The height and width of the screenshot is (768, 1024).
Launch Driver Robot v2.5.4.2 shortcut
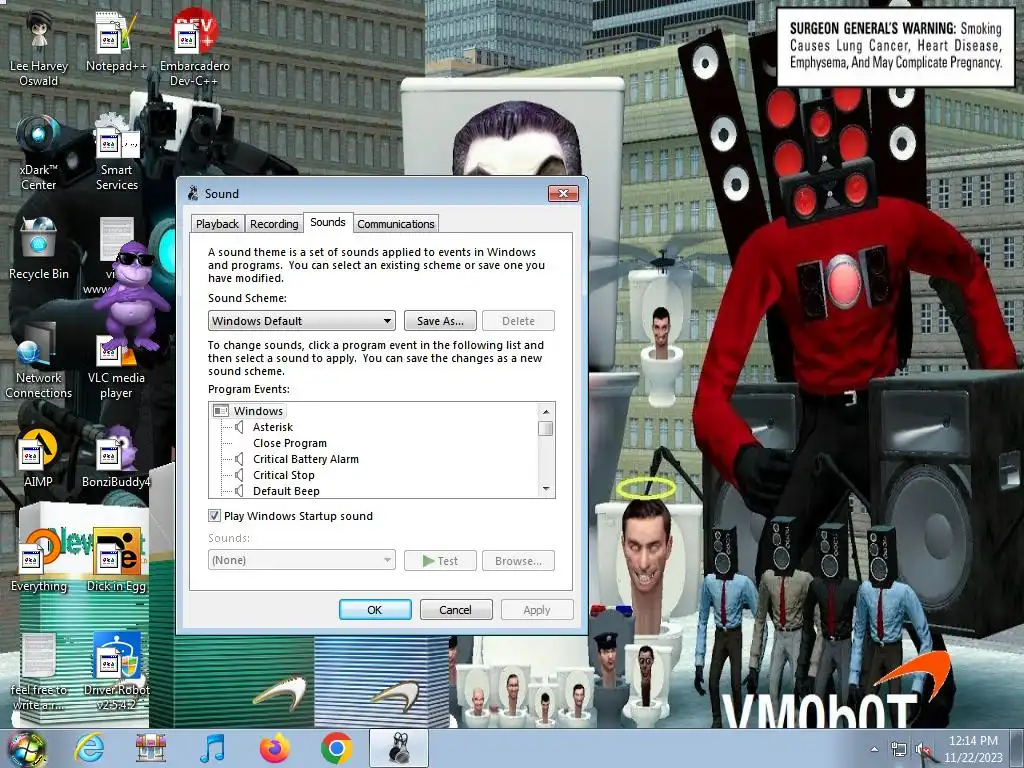(116, 673)
